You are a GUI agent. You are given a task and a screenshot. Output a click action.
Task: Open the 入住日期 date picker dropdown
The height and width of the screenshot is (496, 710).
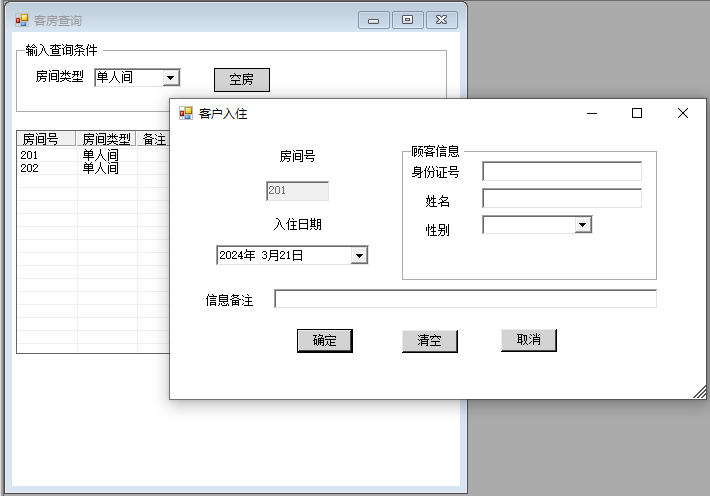359,255
